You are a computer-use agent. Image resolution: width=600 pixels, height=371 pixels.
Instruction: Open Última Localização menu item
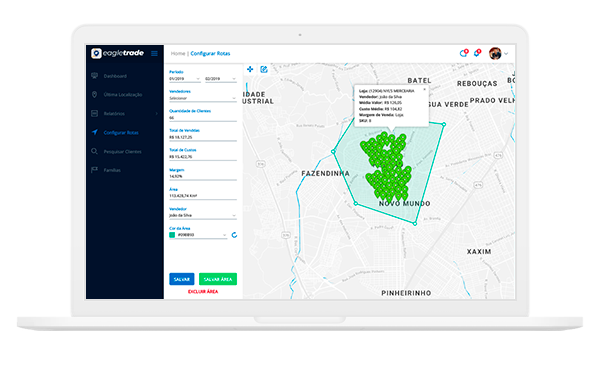click(123, 94)
